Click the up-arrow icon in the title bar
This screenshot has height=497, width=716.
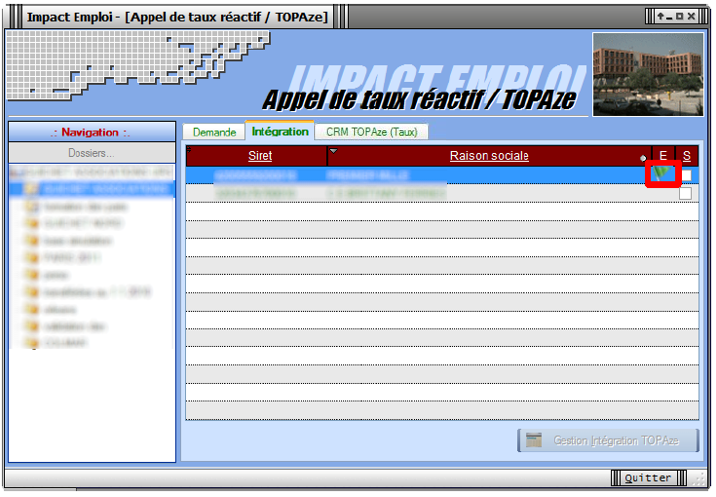[x=660, y=16]
